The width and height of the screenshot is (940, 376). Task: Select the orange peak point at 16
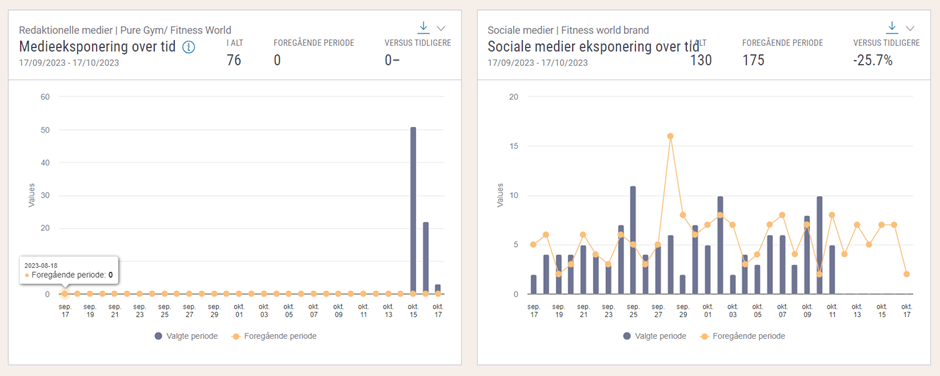tap(670, 136)
